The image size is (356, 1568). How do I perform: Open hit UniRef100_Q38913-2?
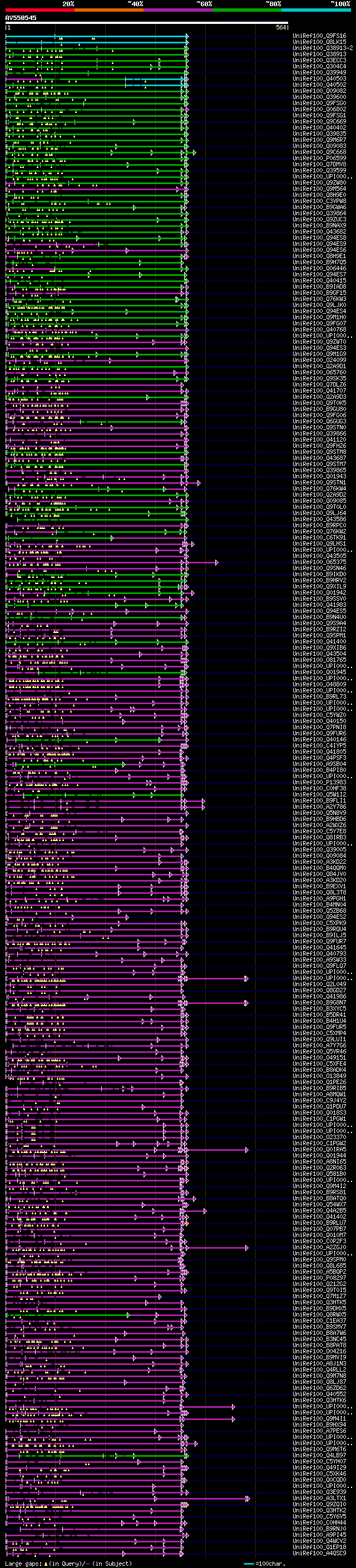click(323, 48)
